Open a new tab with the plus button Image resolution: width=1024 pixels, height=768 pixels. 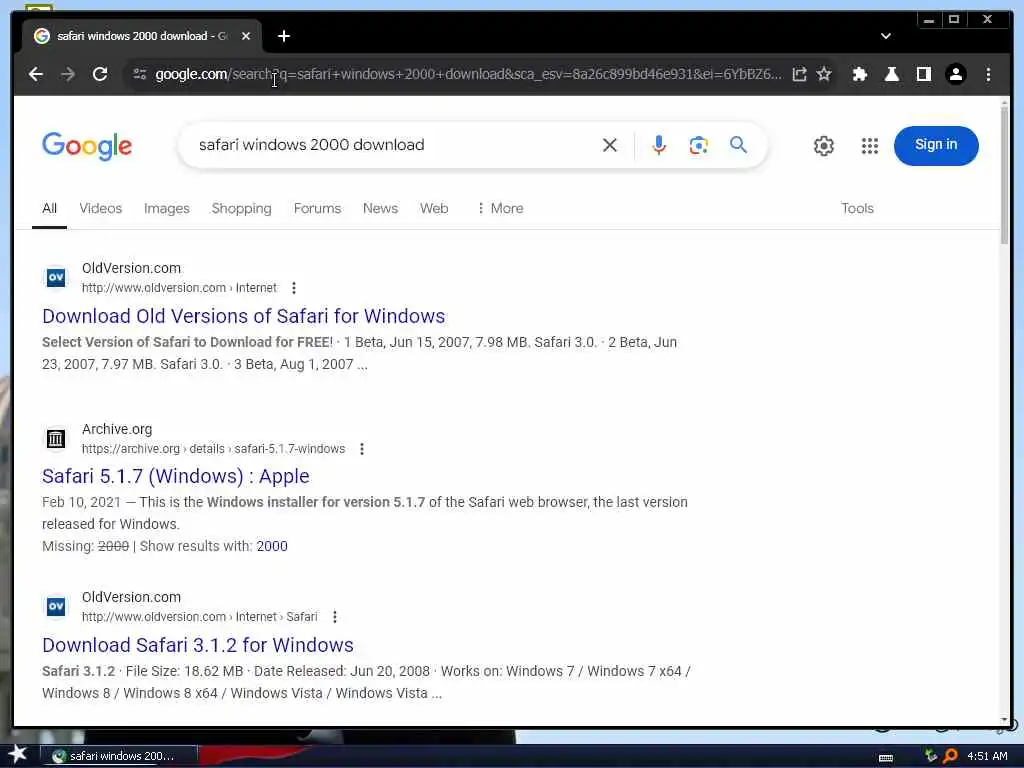(x=283, y=36)
